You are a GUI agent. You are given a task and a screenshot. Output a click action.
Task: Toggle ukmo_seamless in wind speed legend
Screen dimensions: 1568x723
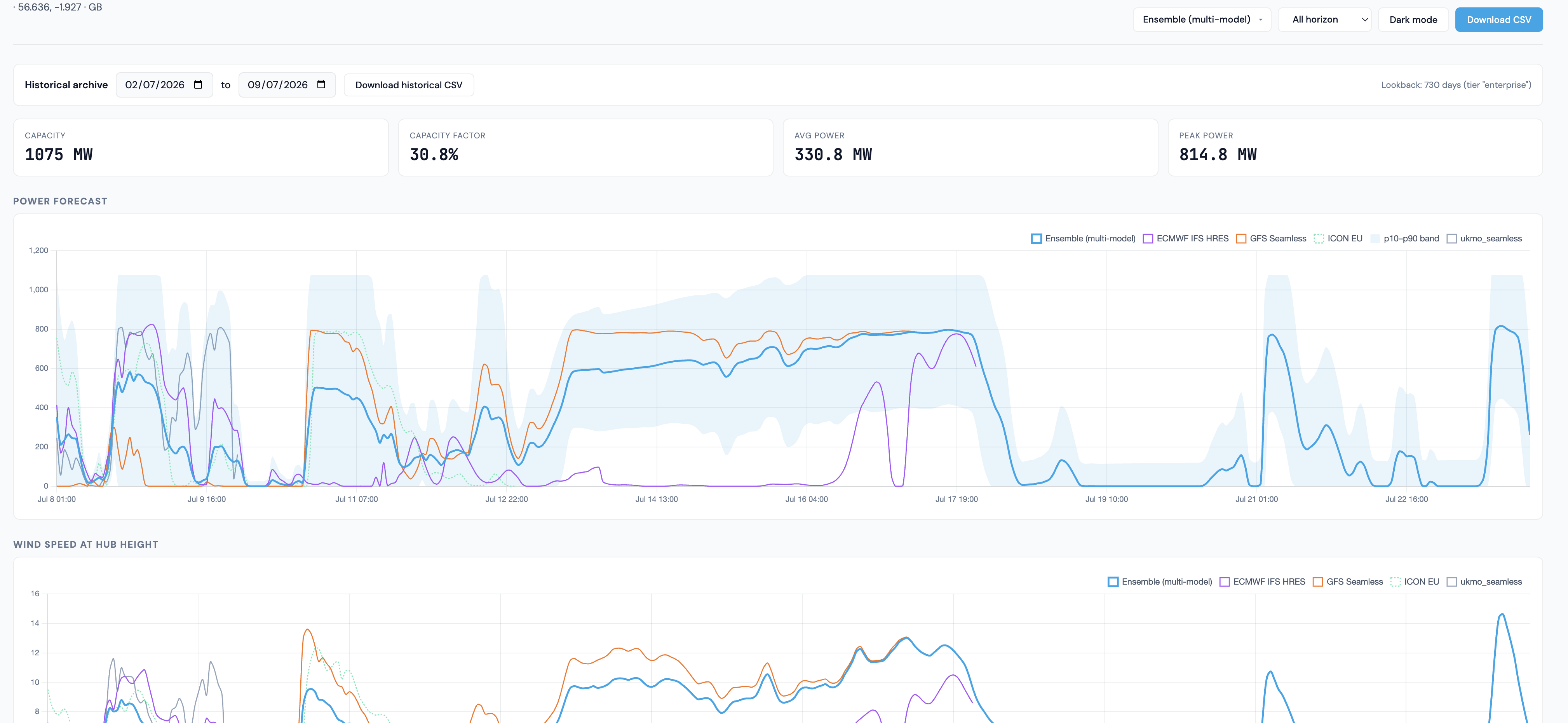coord(1484,582)
